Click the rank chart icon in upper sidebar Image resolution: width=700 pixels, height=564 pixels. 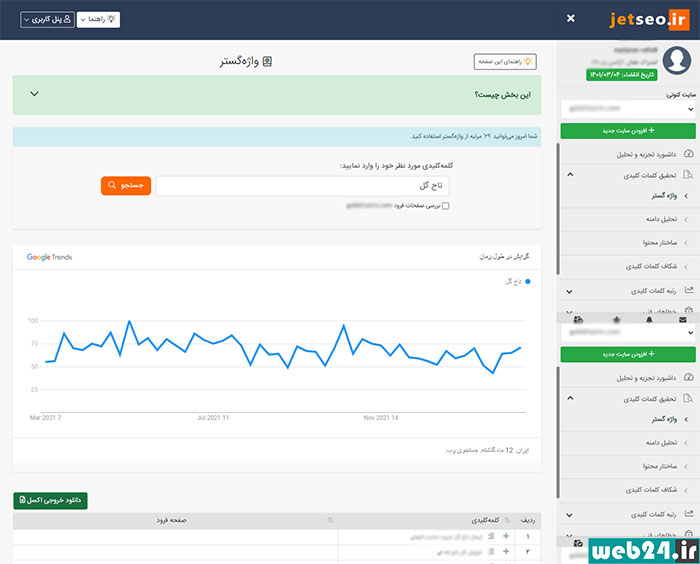tap(688, 290)
